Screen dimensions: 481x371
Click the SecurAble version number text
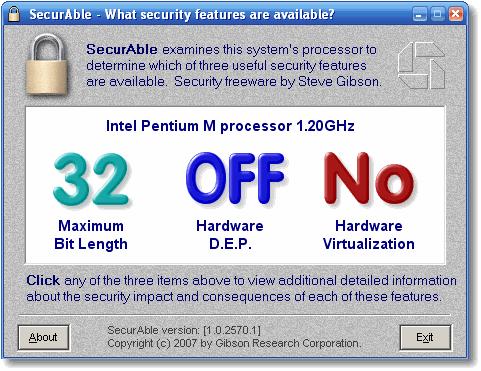184,330
